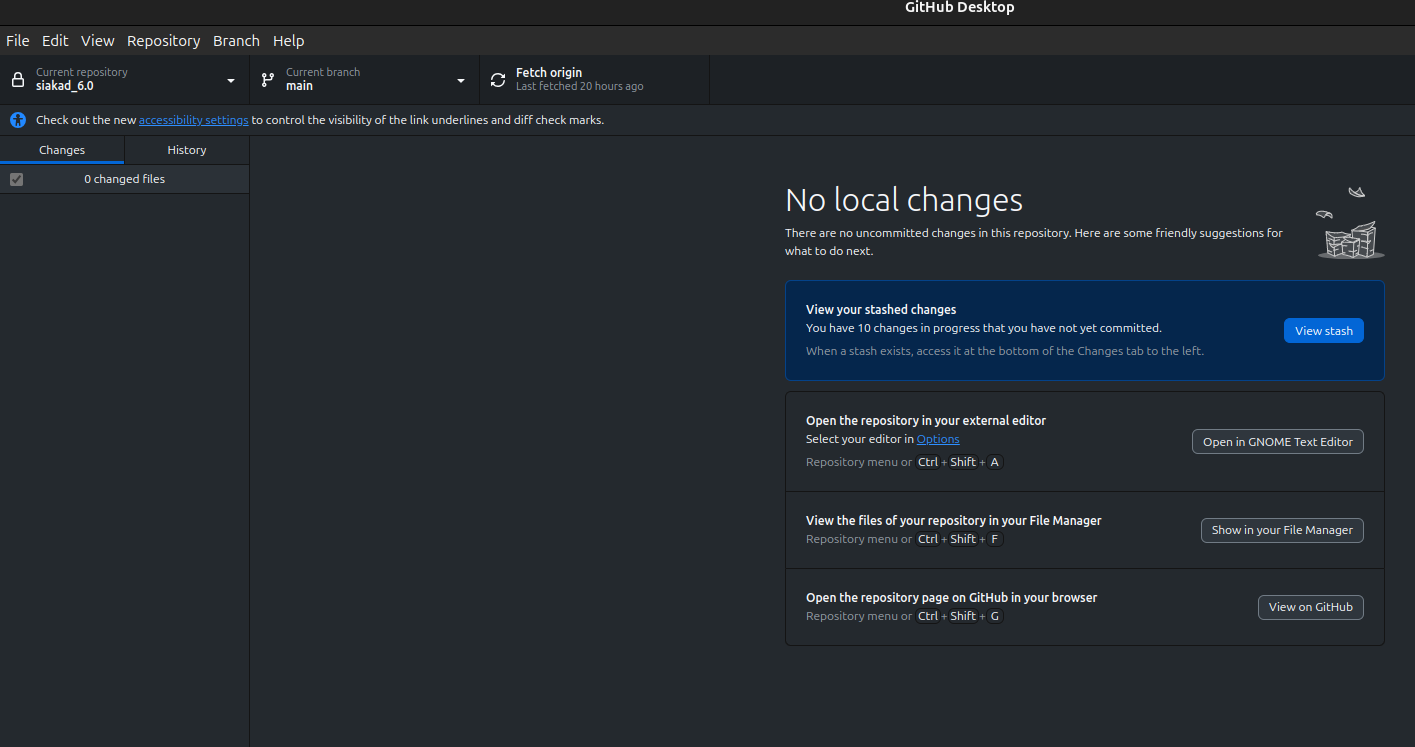Switch to the History tab

click(x=186, y=150)
